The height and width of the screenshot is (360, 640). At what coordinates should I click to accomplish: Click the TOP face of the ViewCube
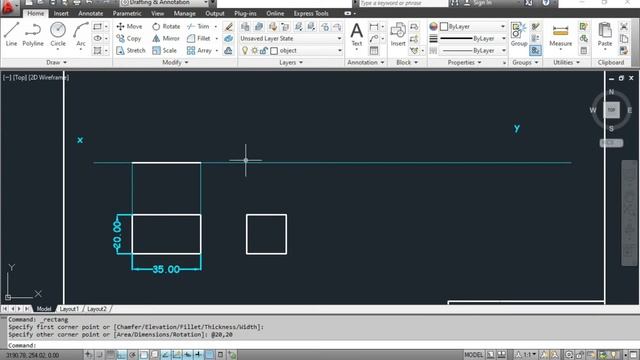[x=611, y=110]
